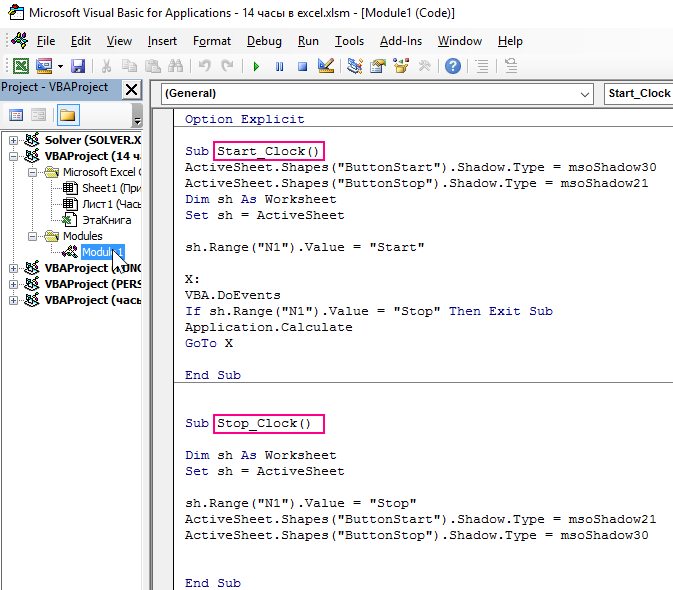This screenshot has width=673, height=590.
Task: Expand the Solver project tree node
Action: 13,140
